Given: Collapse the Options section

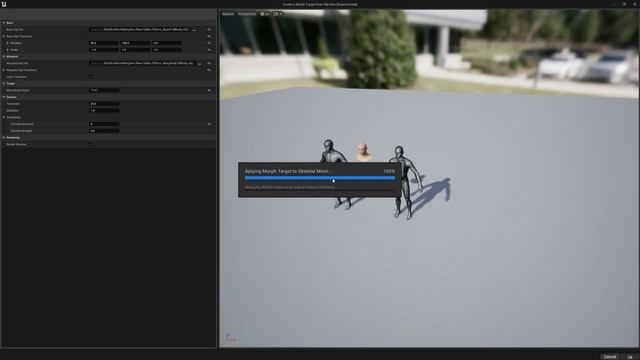Looking at the screenshot, I should (4, 97).
